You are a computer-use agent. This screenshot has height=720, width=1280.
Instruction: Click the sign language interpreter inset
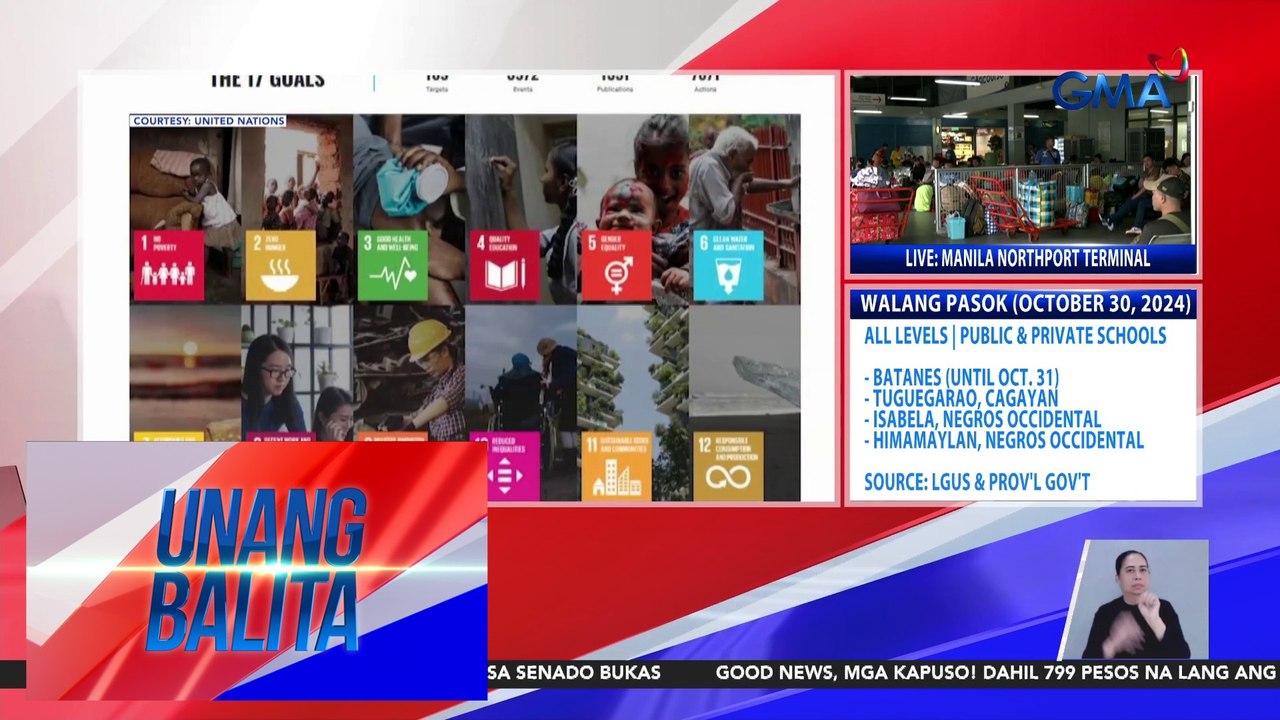tap(1135, 600)
